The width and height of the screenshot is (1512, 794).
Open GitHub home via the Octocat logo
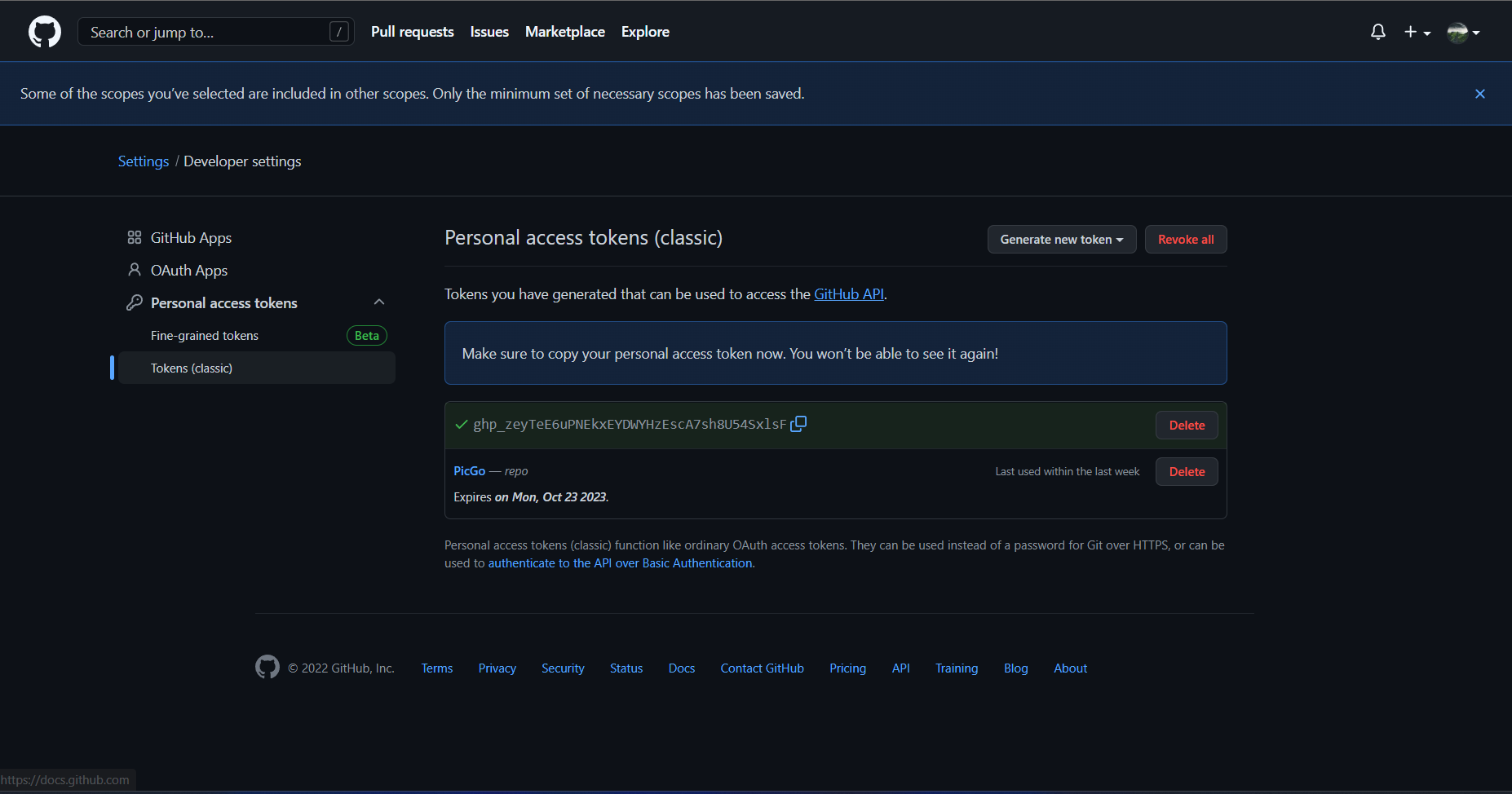[x=45, y=32]
